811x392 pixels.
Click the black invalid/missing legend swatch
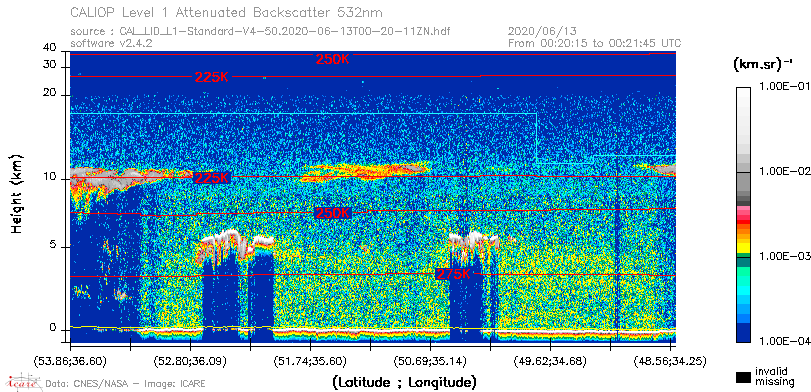point(744,378)
